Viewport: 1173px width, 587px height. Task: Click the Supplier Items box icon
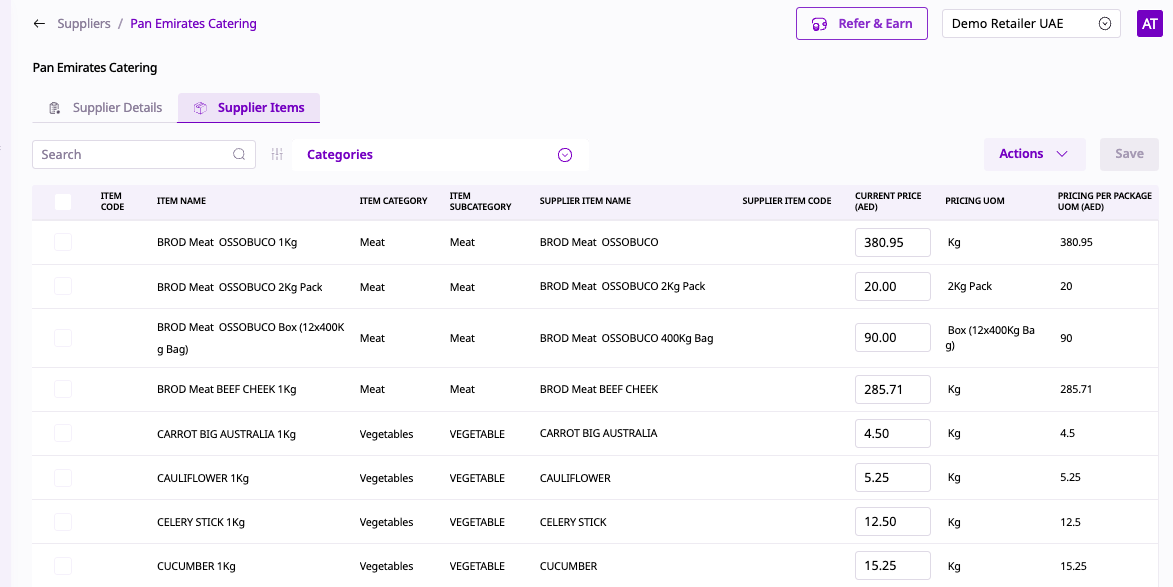(200, 108)
